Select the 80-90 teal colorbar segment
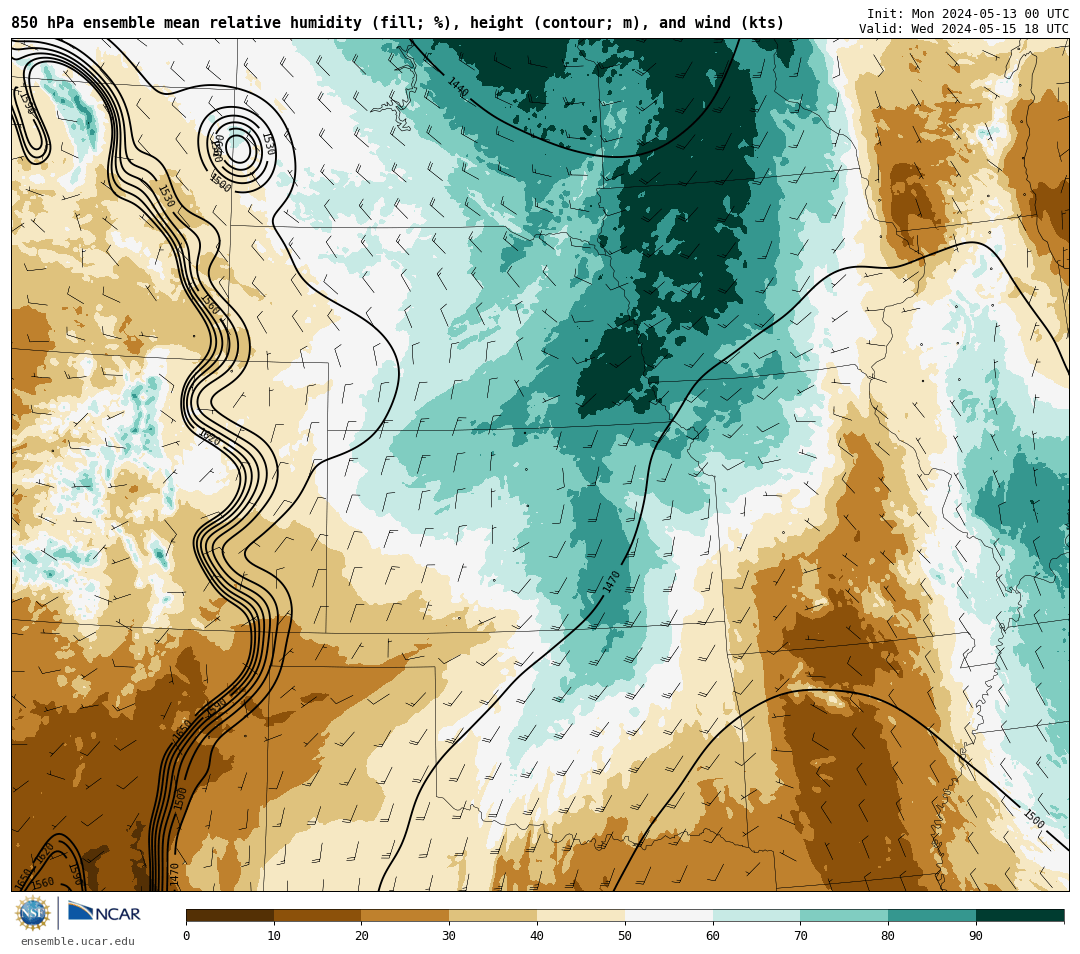Viewport: 1080px width, 954px height. pyautogui.click(x=932, y=916)
